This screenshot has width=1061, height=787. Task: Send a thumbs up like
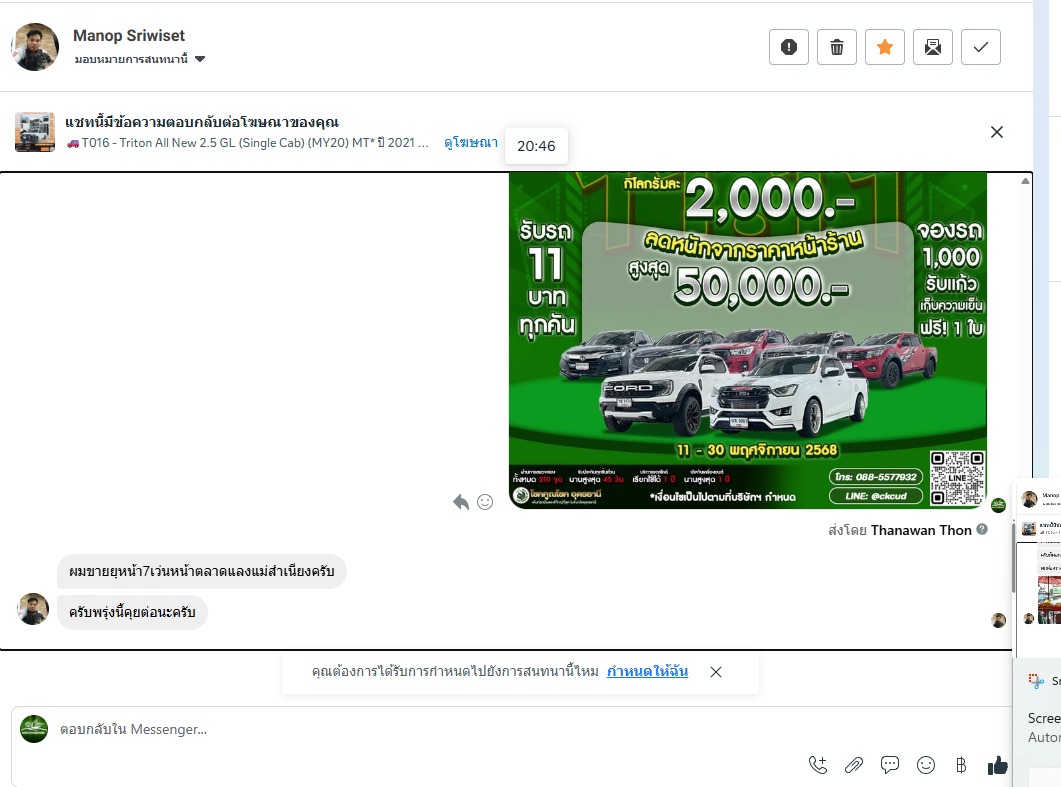click(997, 765)
